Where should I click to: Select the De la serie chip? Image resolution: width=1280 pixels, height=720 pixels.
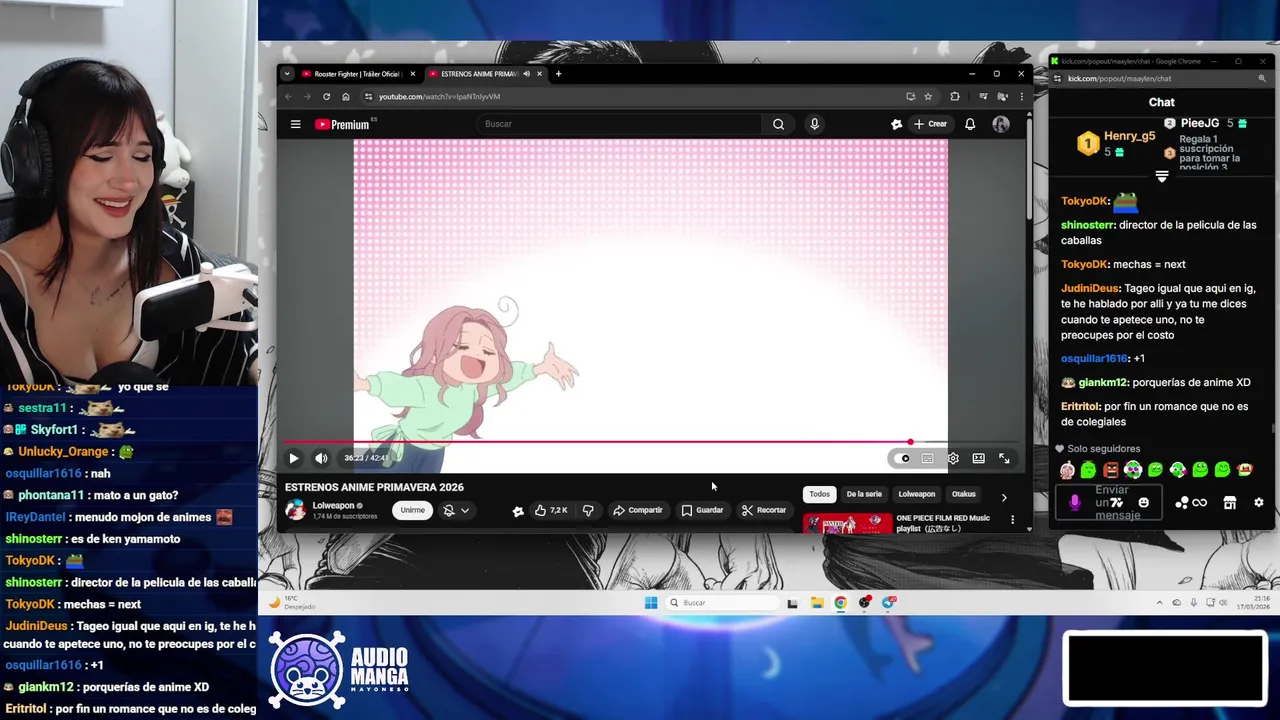point(864,494)
